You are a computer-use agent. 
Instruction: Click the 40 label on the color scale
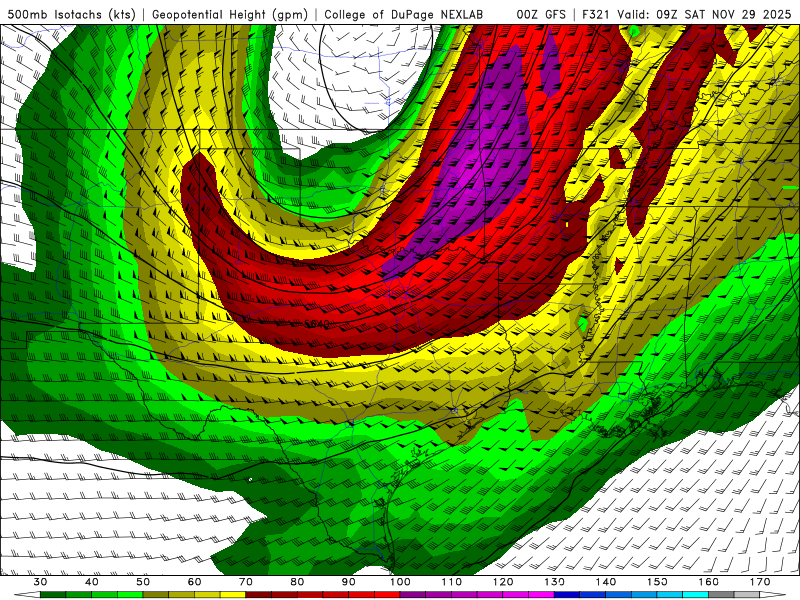click(x=92, y=582)
